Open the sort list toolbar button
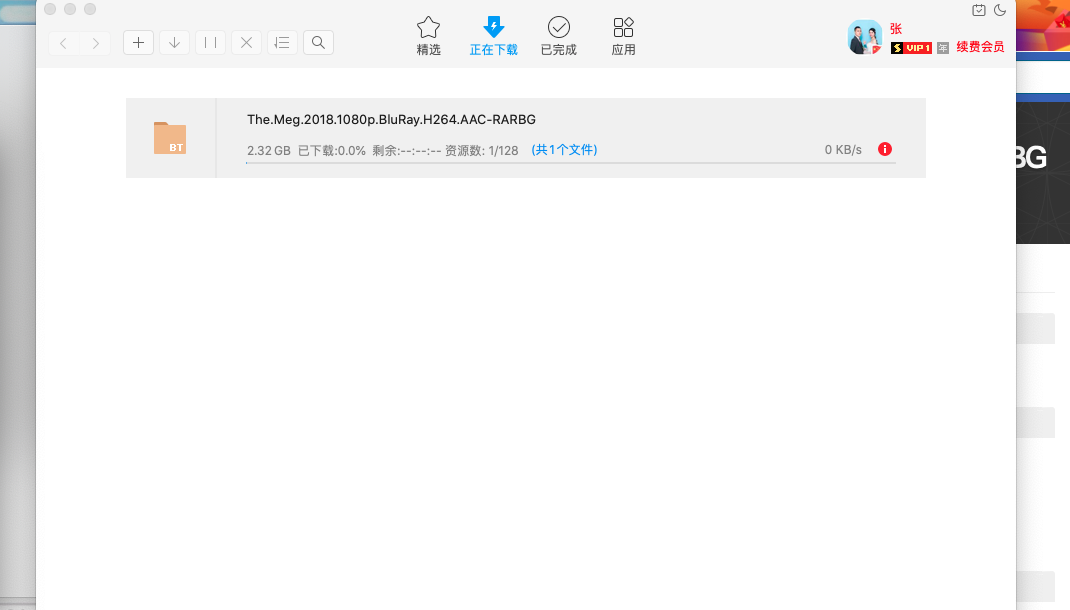The height and width of the screenshot is (610, 1070). click(282, 42)
